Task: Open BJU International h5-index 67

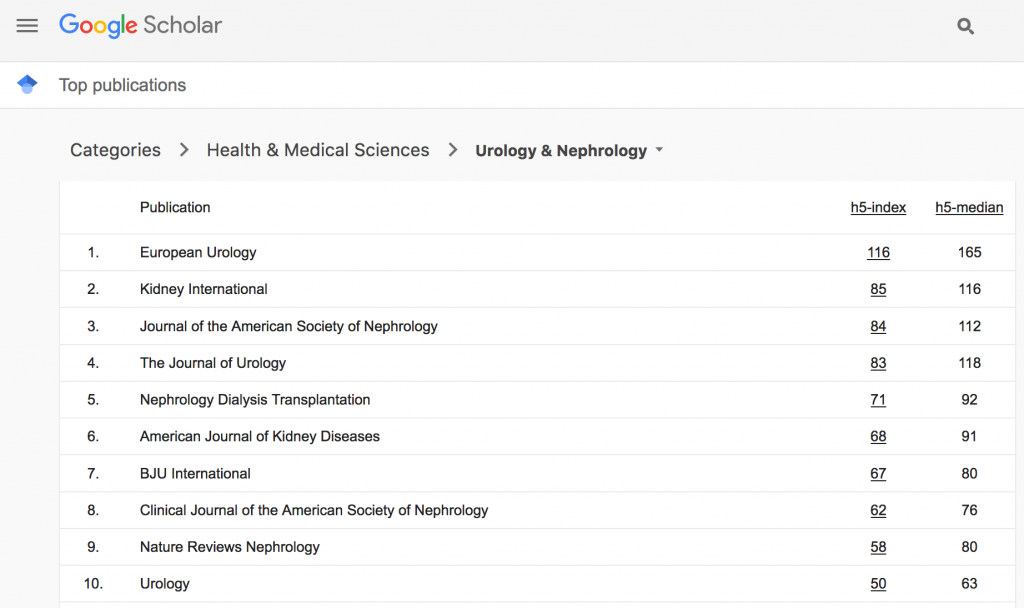Action: coord(878,474)
